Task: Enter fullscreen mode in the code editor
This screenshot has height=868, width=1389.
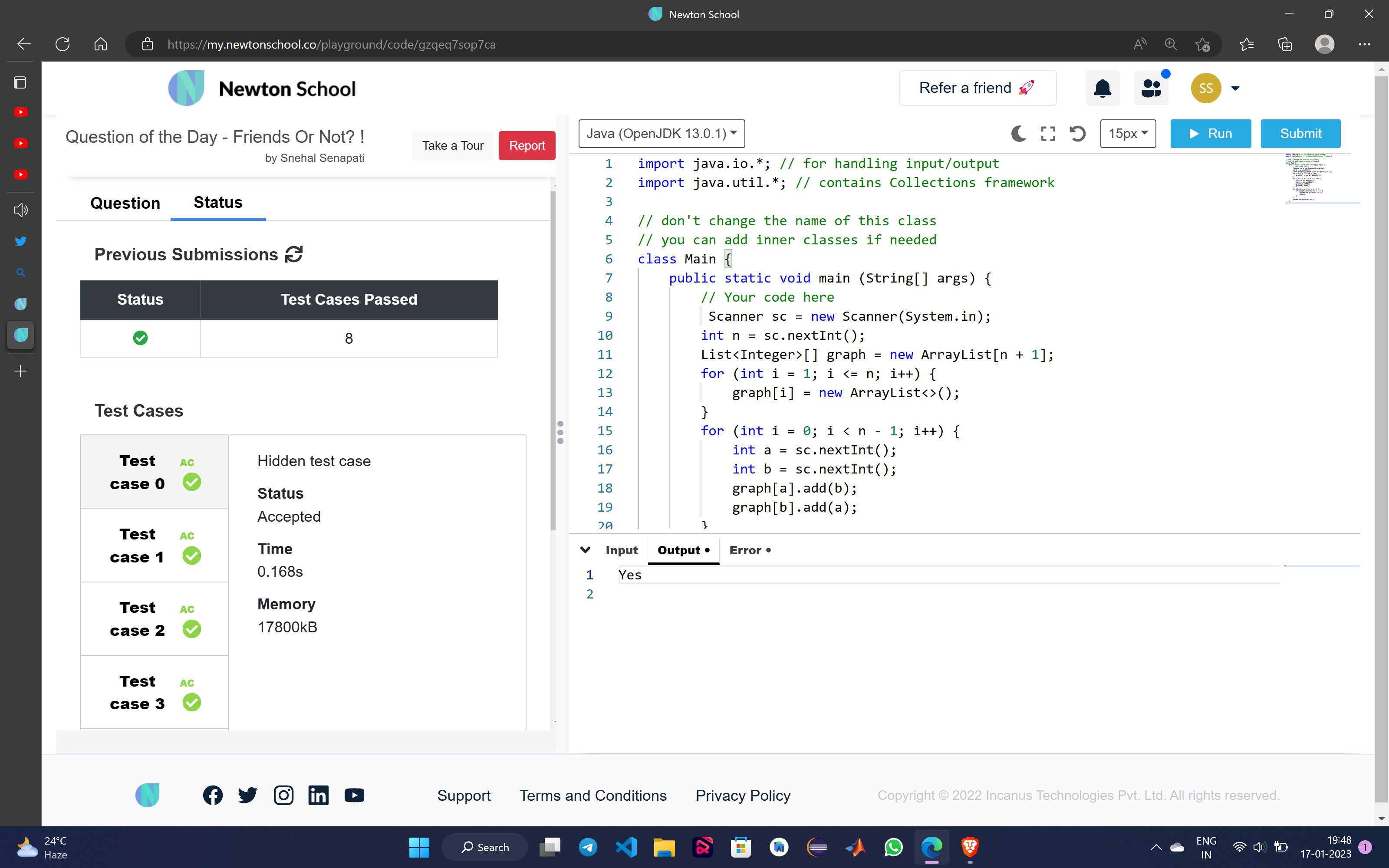Action: (1047, 133)
